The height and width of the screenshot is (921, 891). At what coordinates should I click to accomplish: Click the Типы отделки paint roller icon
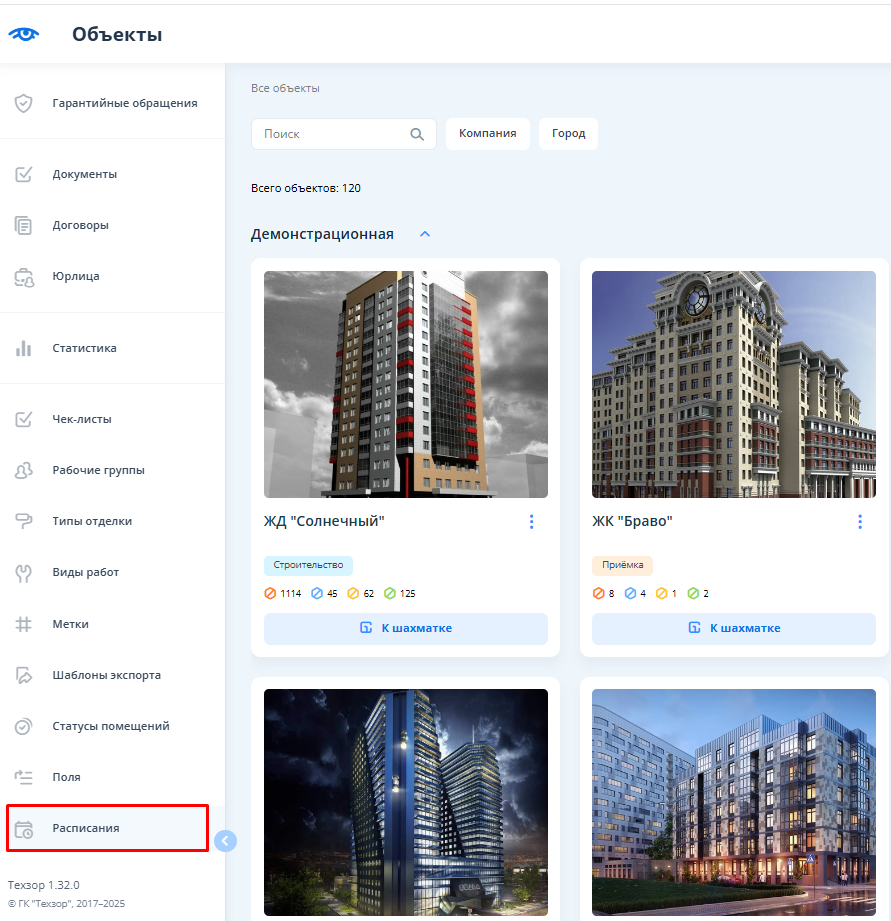(x=24, y=521)
